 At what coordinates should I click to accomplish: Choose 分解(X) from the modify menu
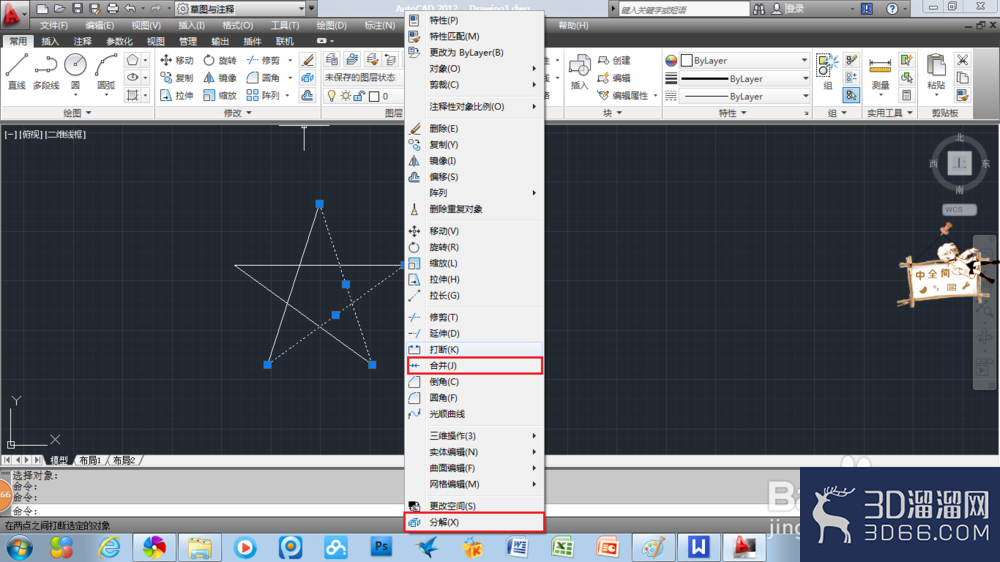click(x=475, y=522)
